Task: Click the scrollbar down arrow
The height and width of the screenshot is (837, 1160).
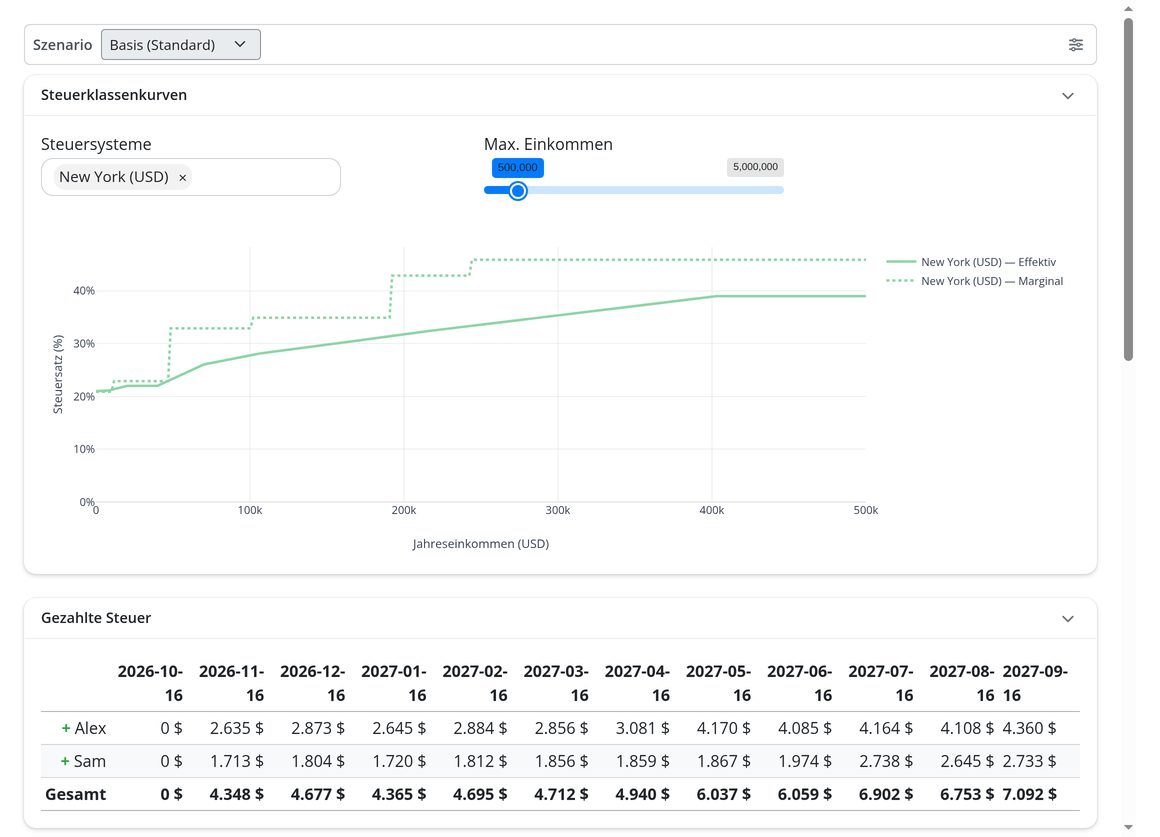Action: tap(1128, 827)
